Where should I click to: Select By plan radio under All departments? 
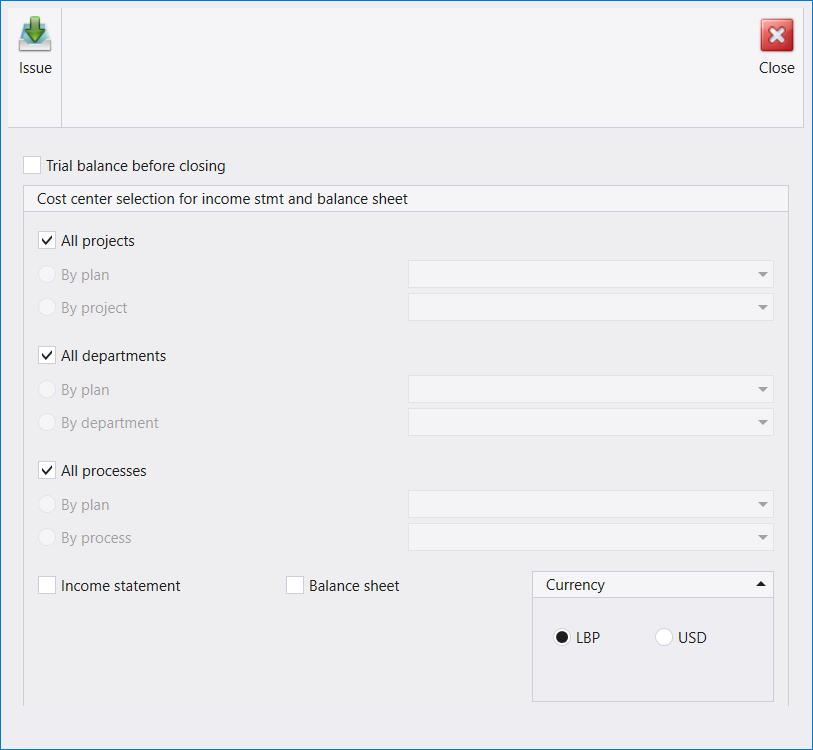47,389
